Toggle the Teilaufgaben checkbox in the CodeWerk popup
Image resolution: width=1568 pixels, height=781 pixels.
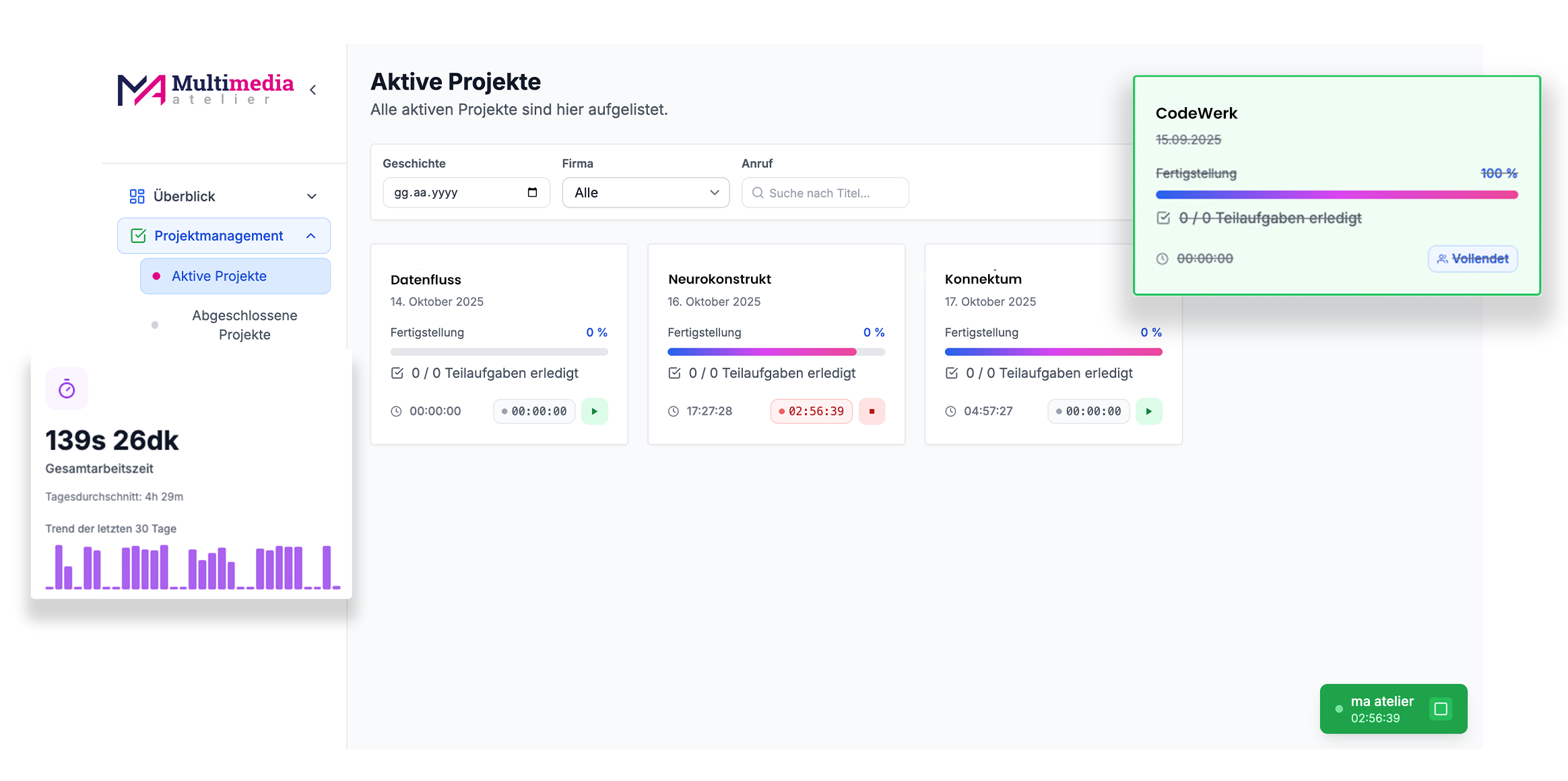click(x=1163, y=218)
